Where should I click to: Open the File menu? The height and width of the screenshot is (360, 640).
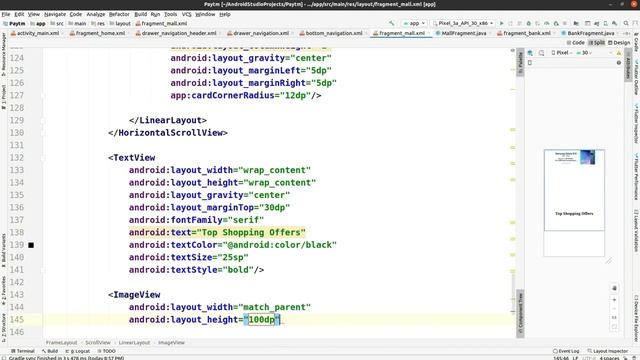click(x=6, y=14)
